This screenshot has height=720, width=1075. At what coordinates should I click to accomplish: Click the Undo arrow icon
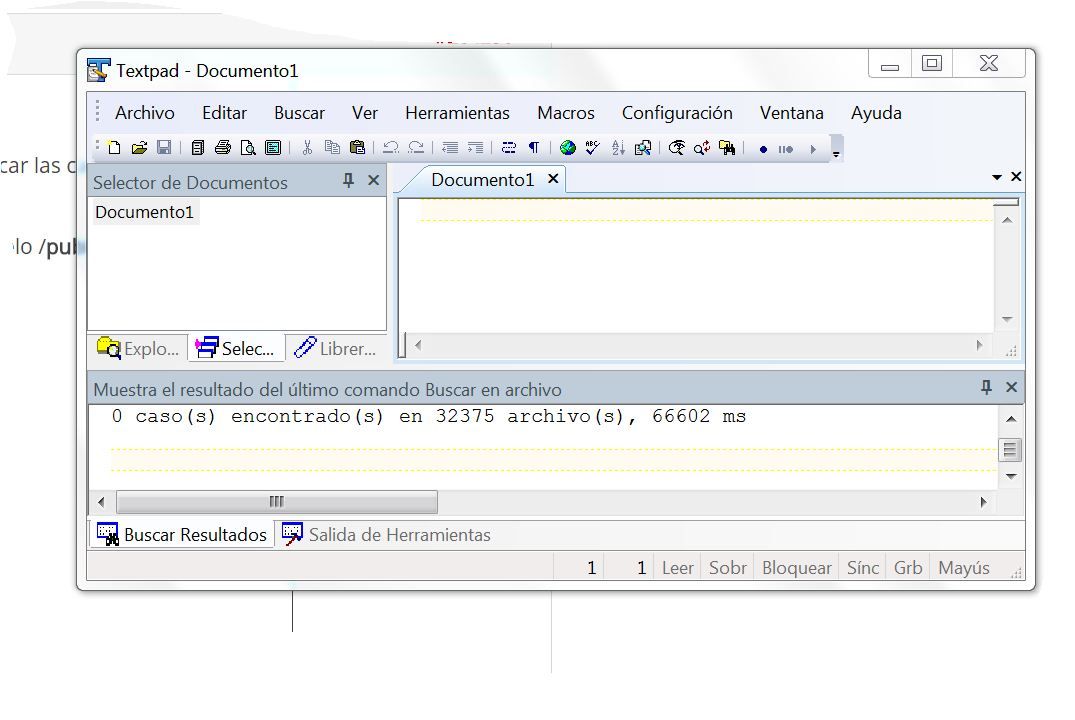tap(391, 147)
